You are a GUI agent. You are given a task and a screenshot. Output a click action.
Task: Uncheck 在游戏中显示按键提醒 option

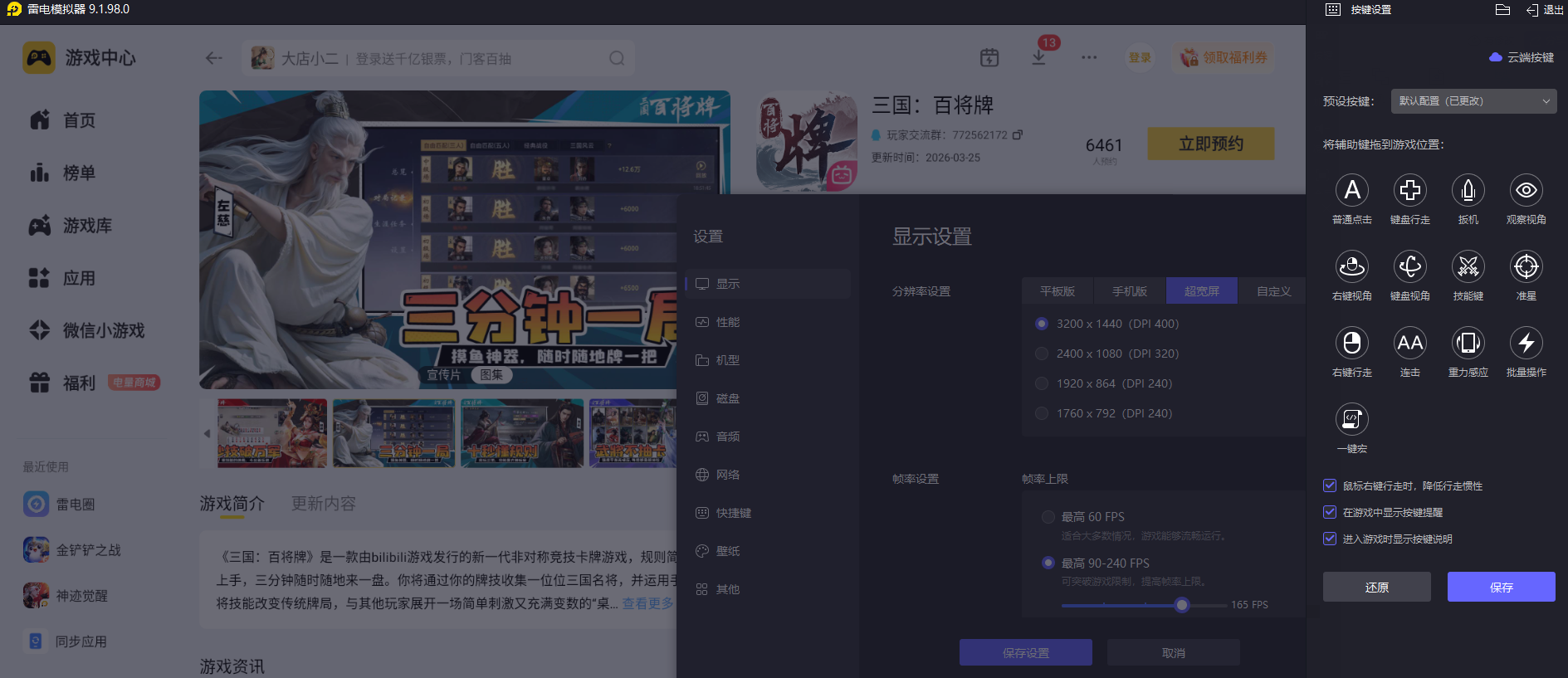point(1330,512)
